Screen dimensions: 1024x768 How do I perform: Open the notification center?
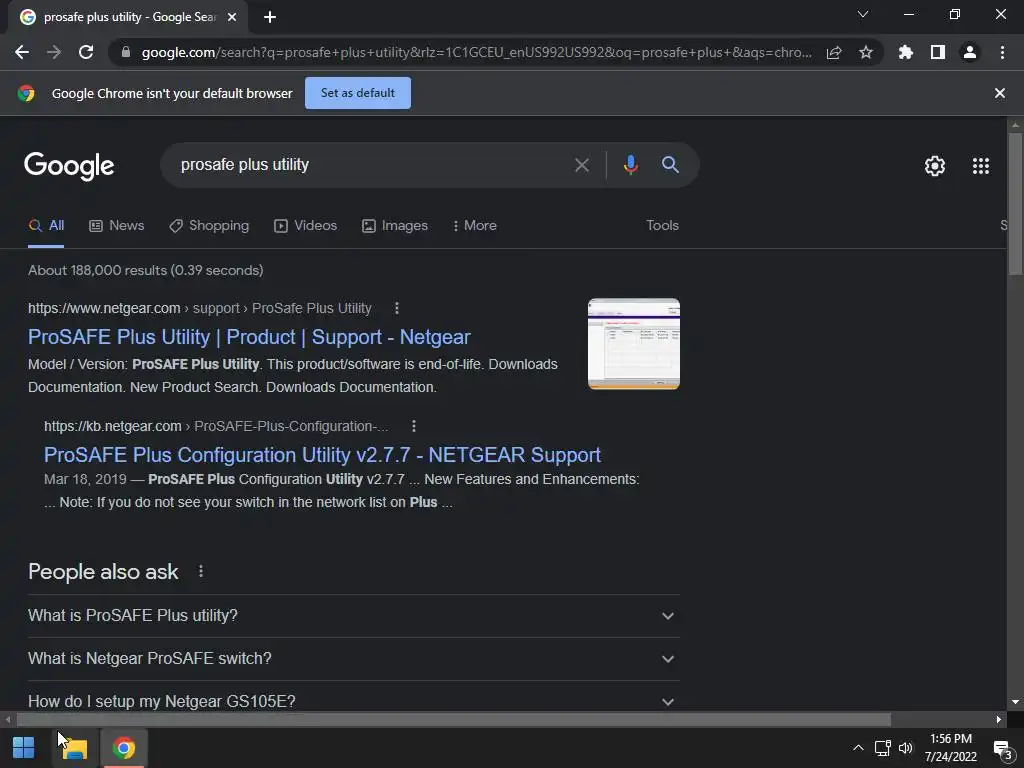(1002, 749)
